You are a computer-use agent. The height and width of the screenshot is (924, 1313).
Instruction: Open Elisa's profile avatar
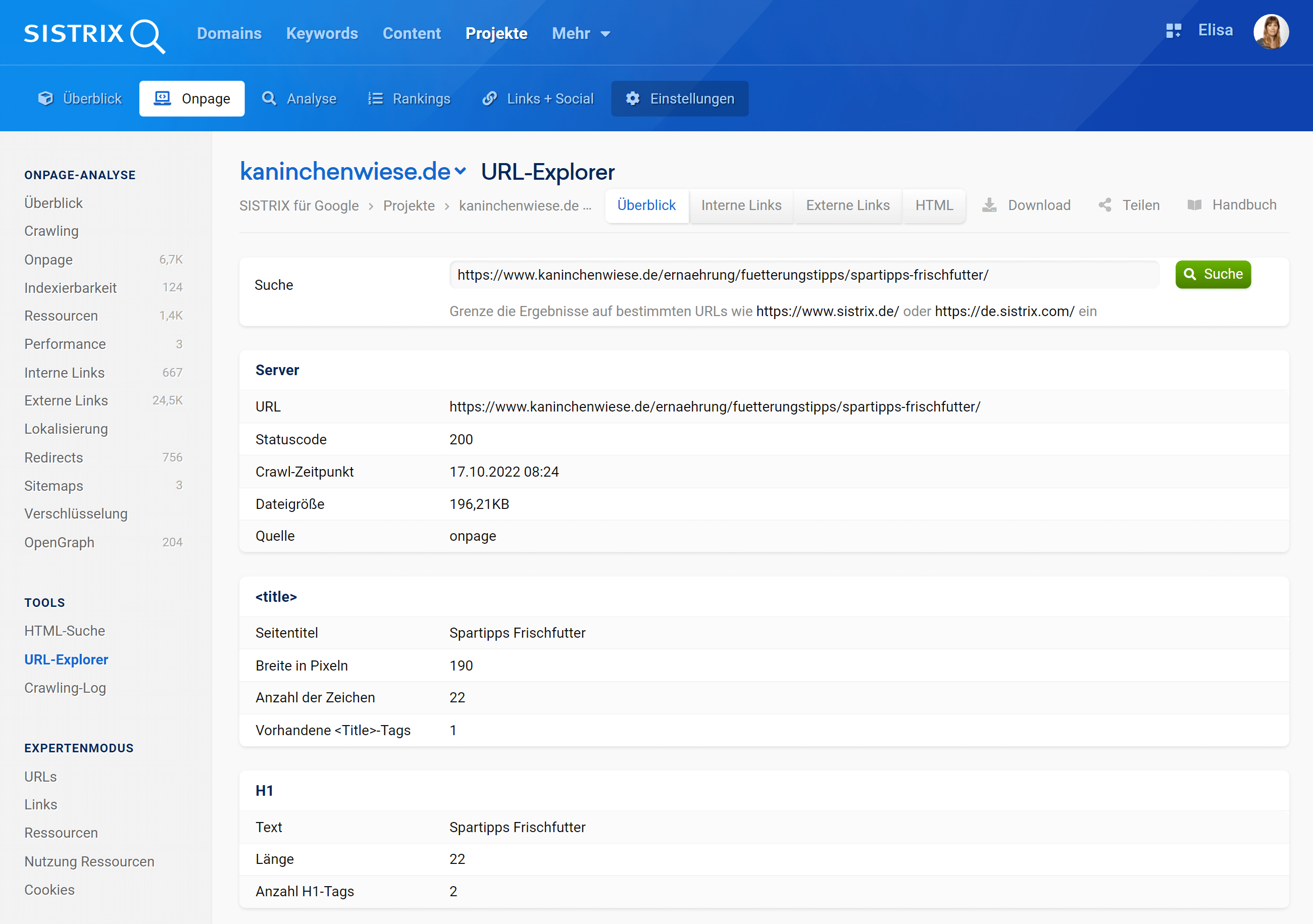click(x=1271, y=31)
